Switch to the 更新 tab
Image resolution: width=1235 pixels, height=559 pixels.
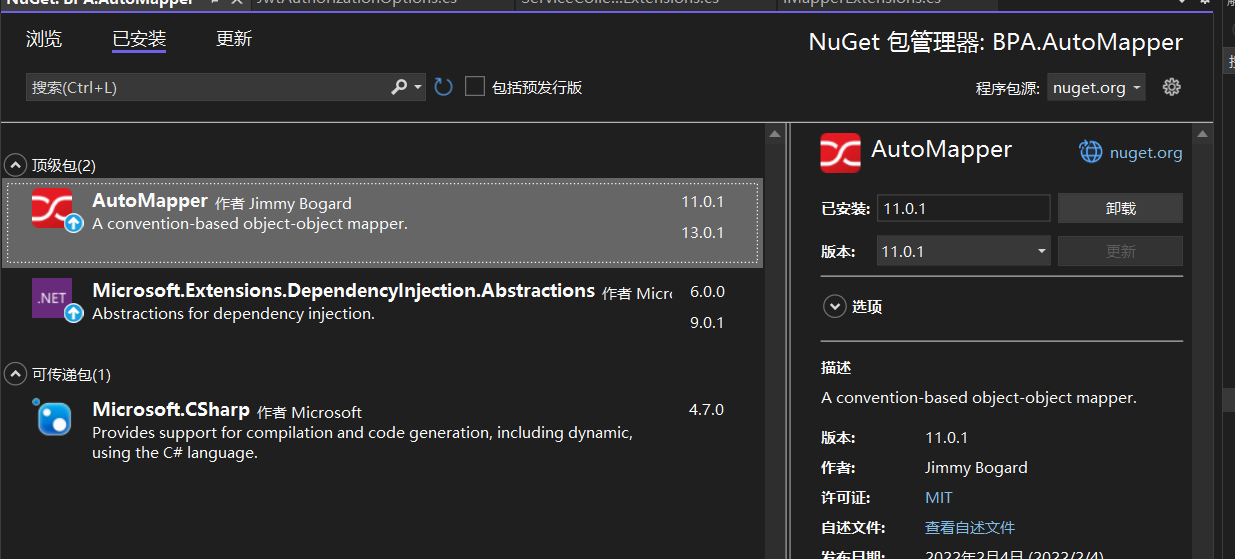234,39
